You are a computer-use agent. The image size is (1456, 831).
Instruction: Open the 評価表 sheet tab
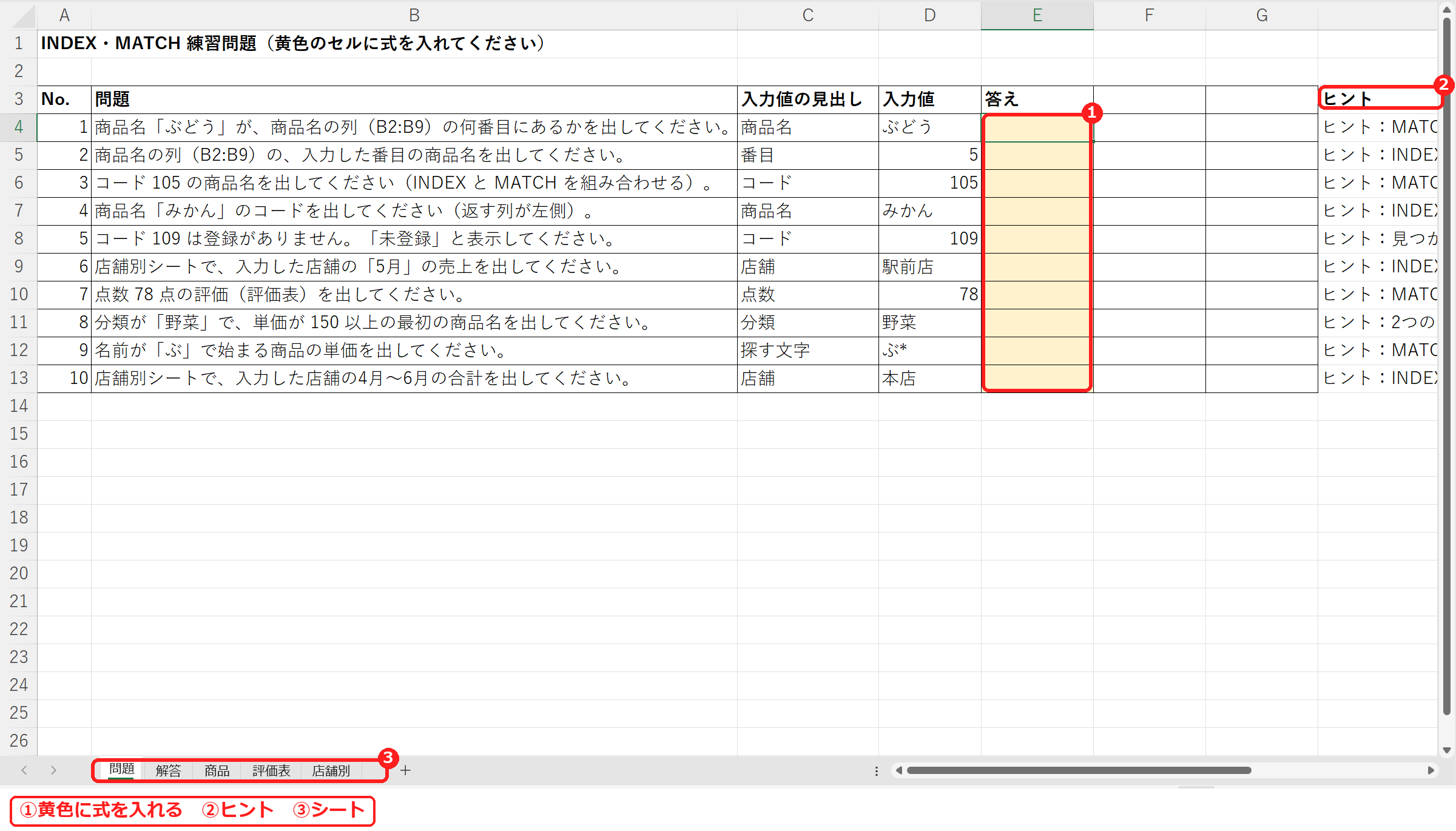click(x=271, y=770)
